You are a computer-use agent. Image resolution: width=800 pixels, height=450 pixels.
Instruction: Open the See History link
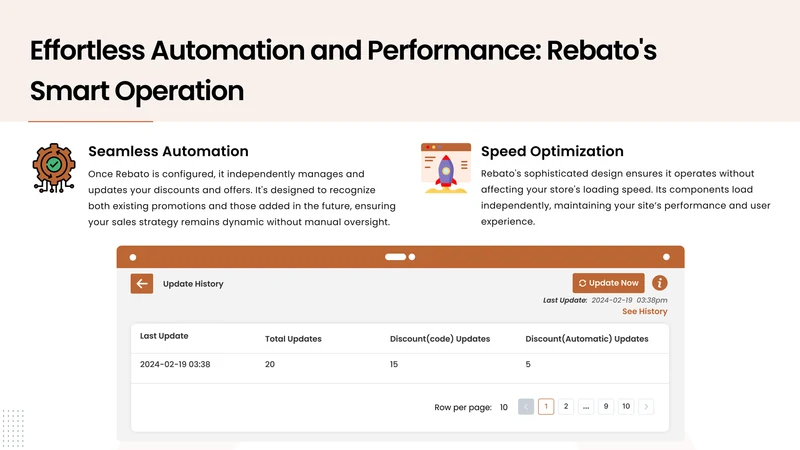point(644,311)
